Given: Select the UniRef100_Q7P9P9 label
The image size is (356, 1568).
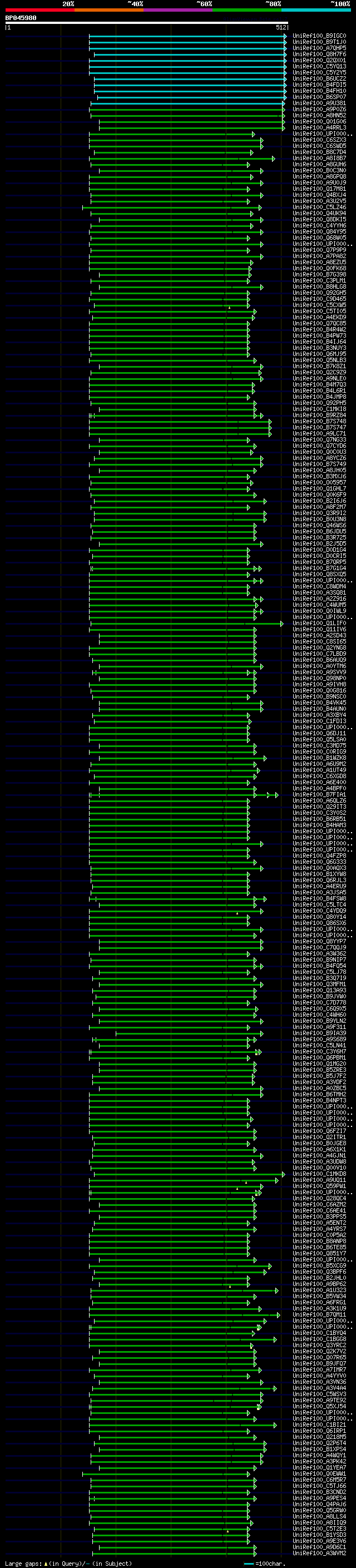Looking at the screenshot, I should pyautogui.click(x=319, y=250).
